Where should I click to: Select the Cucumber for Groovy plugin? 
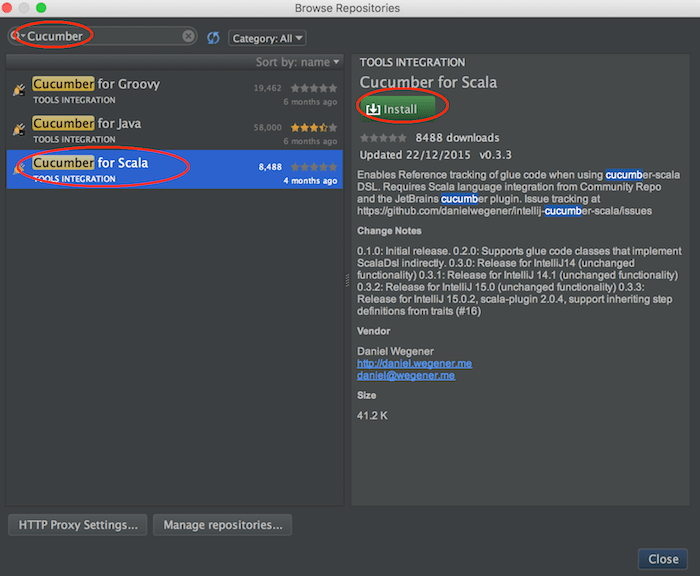click(x=175, y=91)
